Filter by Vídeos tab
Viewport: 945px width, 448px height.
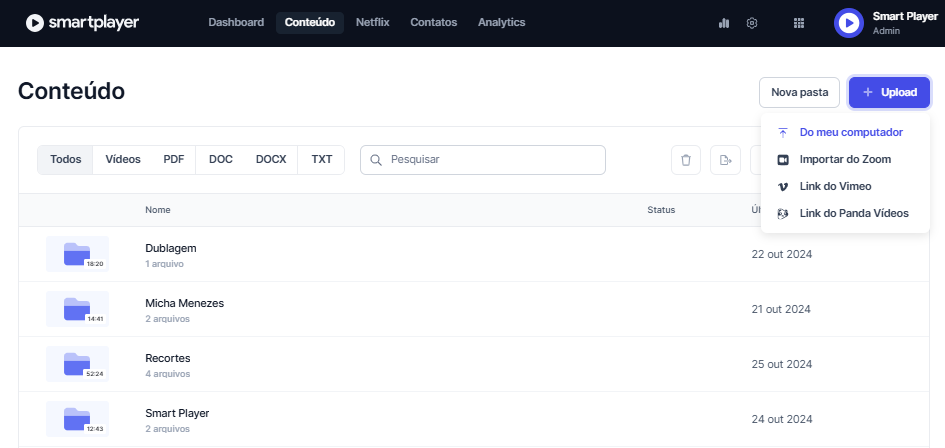point(123,160)
